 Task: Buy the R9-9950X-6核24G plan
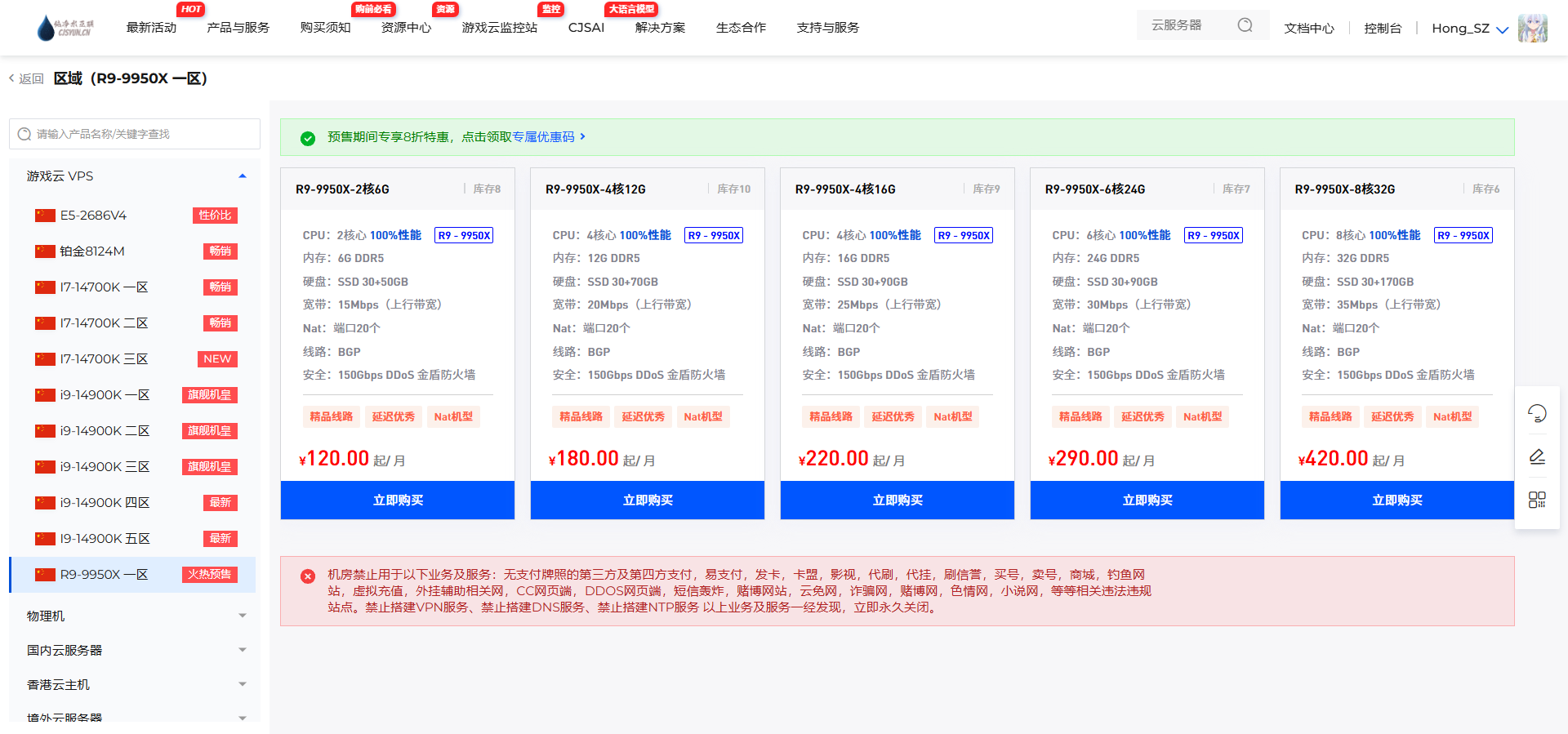click(x=1147, y=500)
